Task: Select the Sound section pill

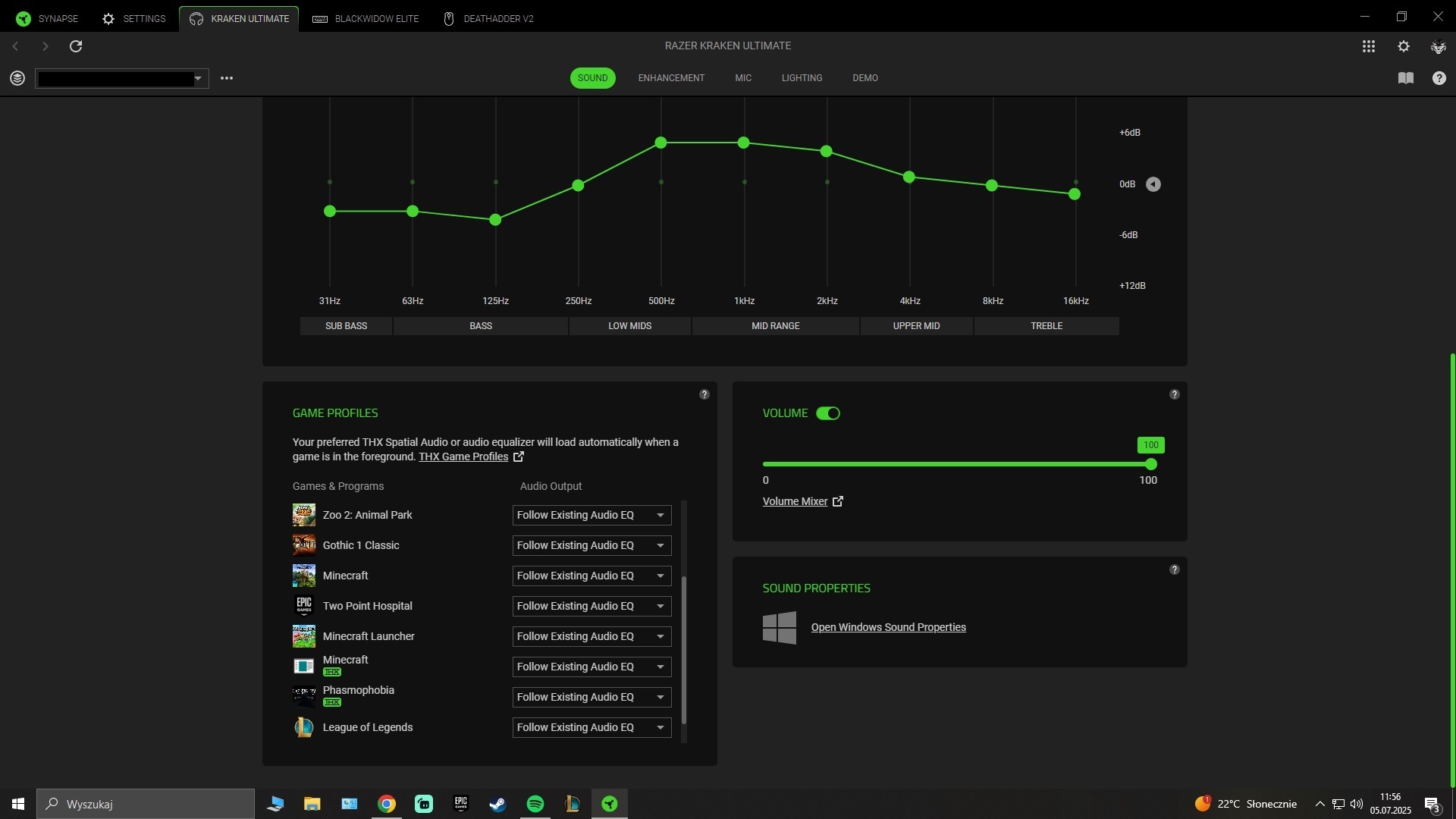Action: coord(592,78)
